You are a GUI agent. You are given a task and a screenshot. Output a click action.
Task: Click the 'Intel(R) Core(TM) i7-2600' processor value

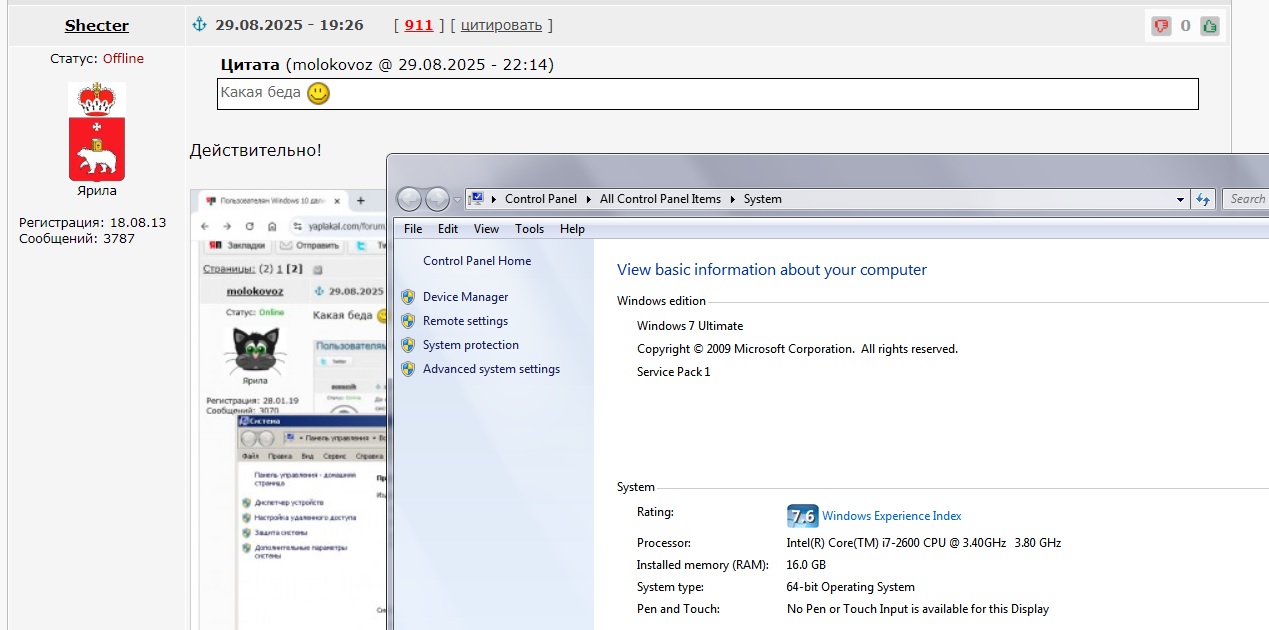(x=923, y=543)
